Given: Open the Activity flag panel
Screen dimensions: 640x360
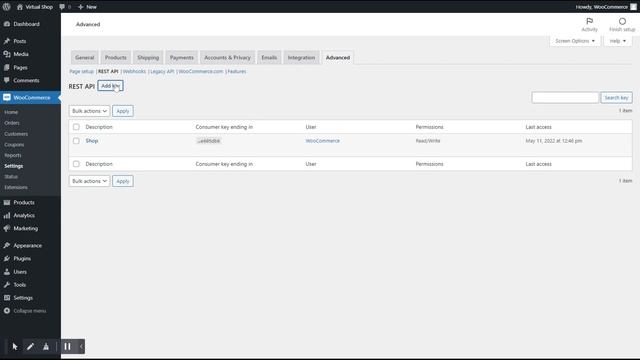Looking at the screenshot, I should click(589, 24).
